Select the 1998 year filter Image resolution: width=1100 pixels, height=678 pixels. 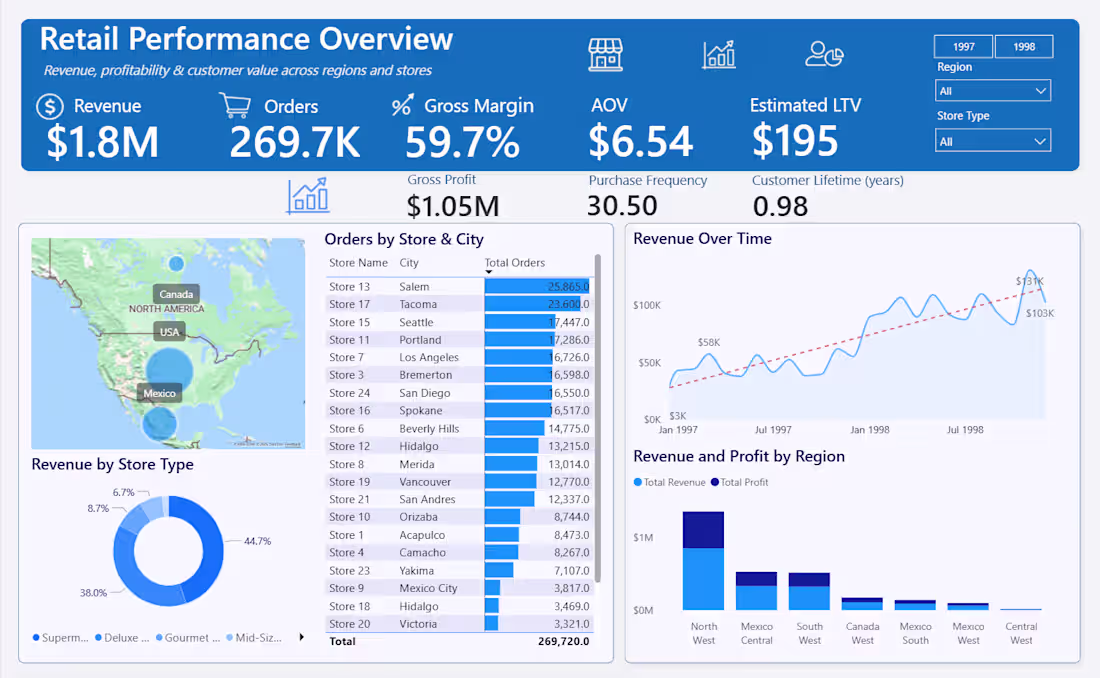(1024, 46)
